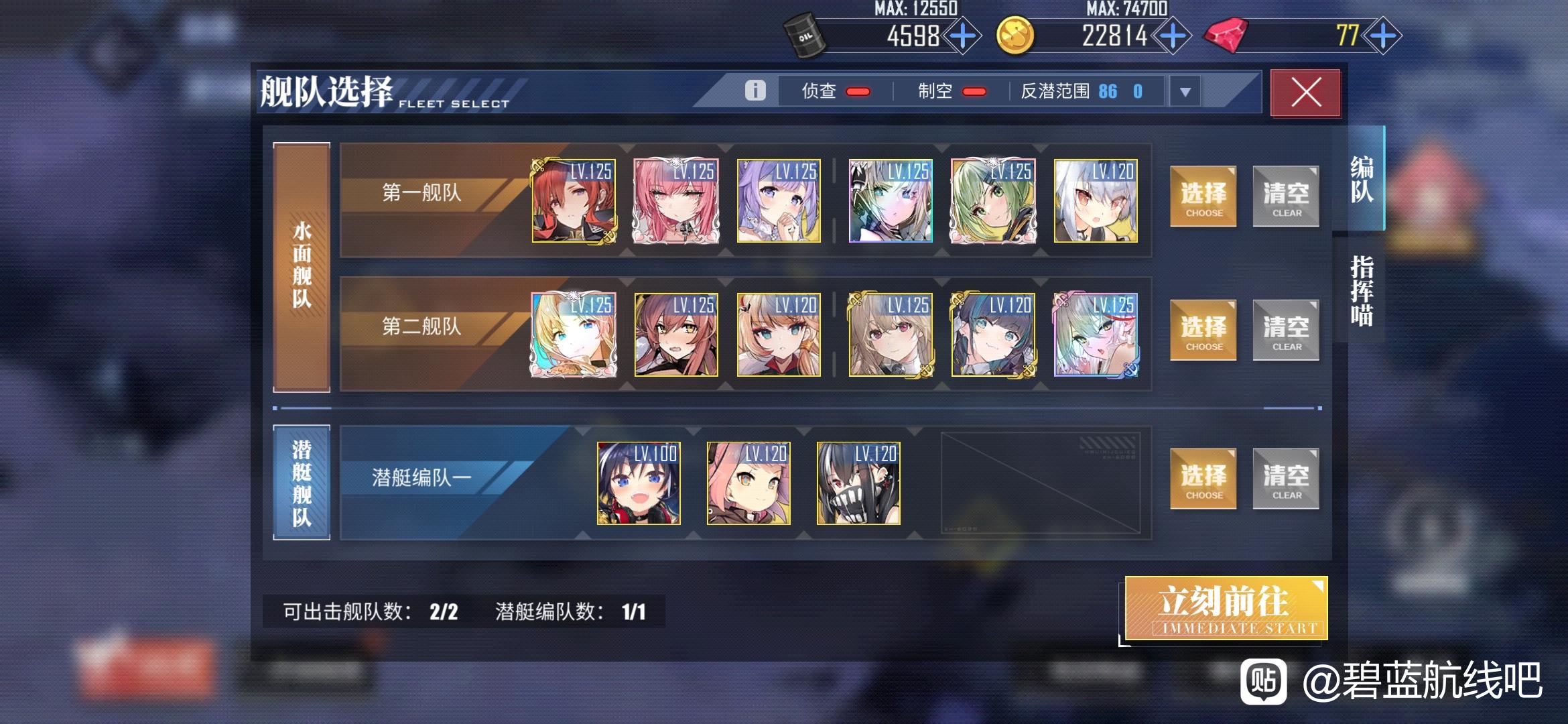Select the empty submarine fleet slot
This screenshot has height=724, width=1568.
click(1041, 483)
